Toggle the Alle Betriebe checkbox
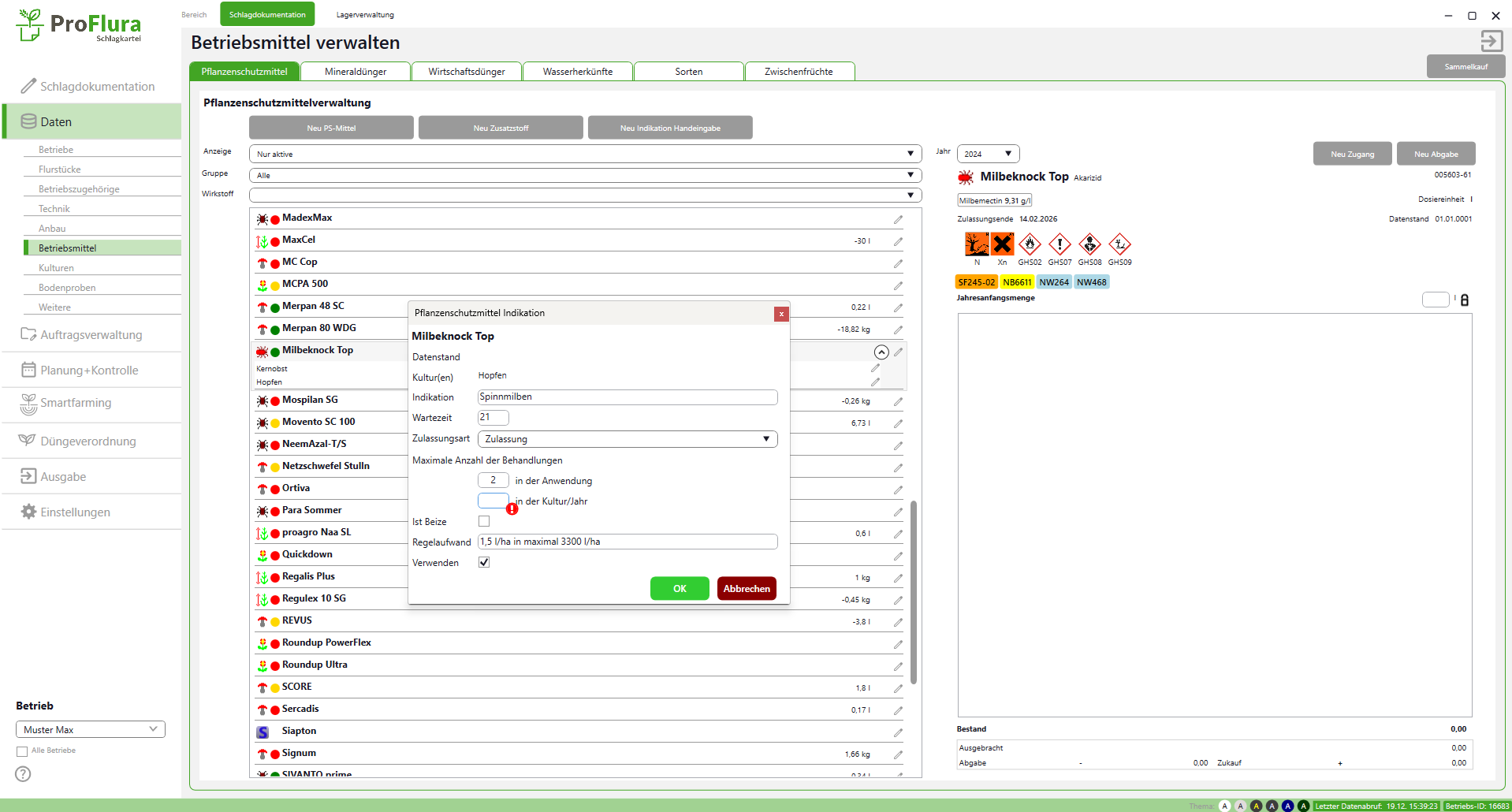1512x812 pixels. [x=22, y=751]
